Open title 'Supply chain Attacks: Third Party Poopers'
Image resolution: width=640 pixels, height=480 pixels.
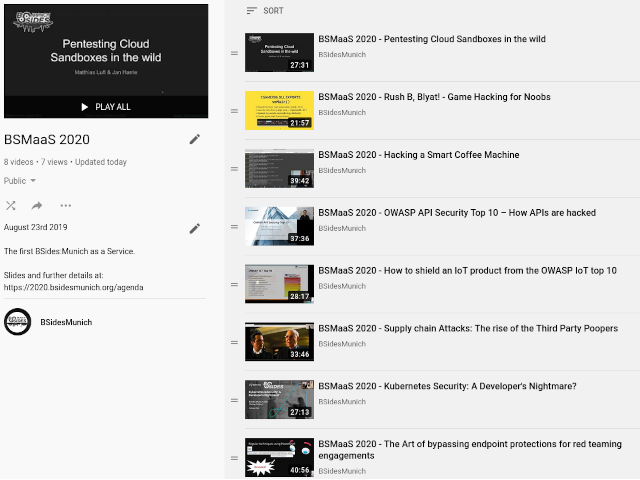[468, 329]
